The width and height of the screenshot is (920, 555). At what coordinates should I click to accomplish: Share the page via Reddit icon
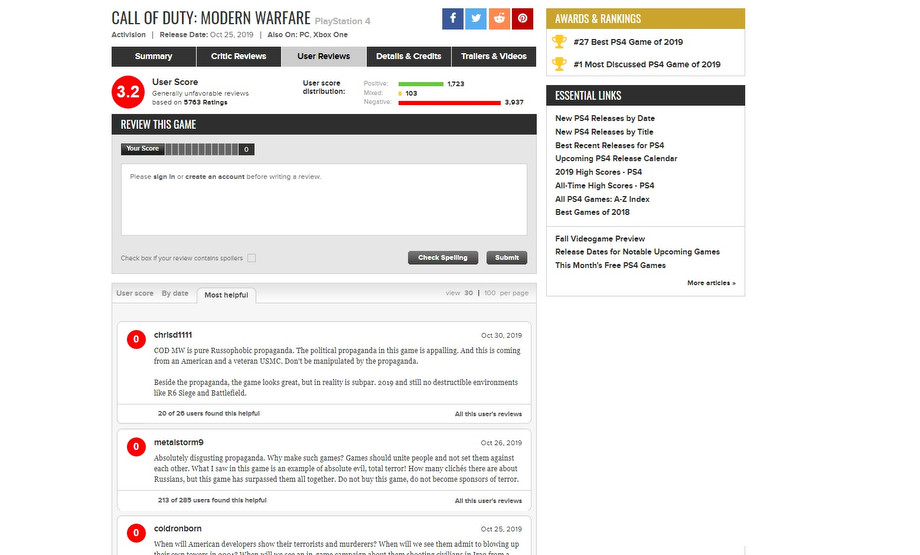(x=499, y=19)
